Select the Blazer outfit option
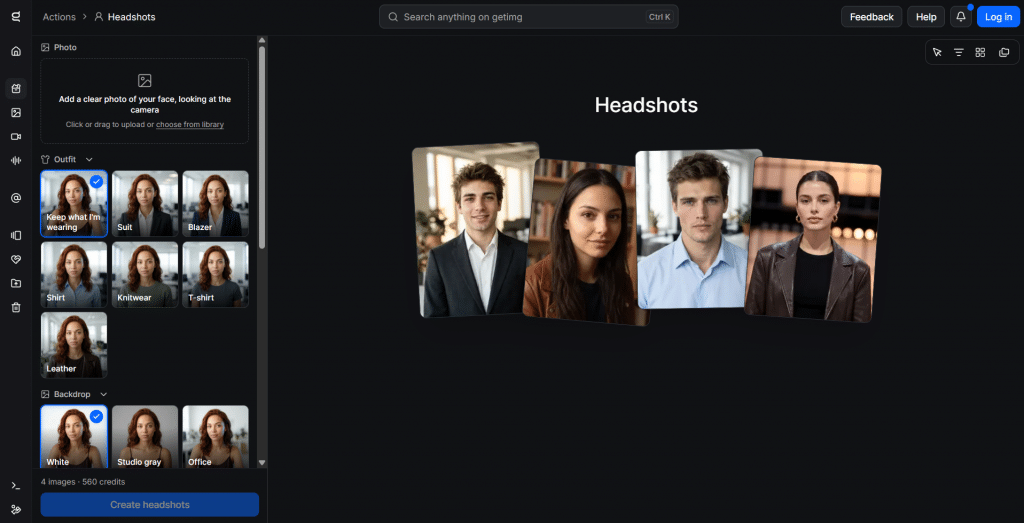This screenshot has height=523, width=1024. pyautogui.click(x=216, y=204)
